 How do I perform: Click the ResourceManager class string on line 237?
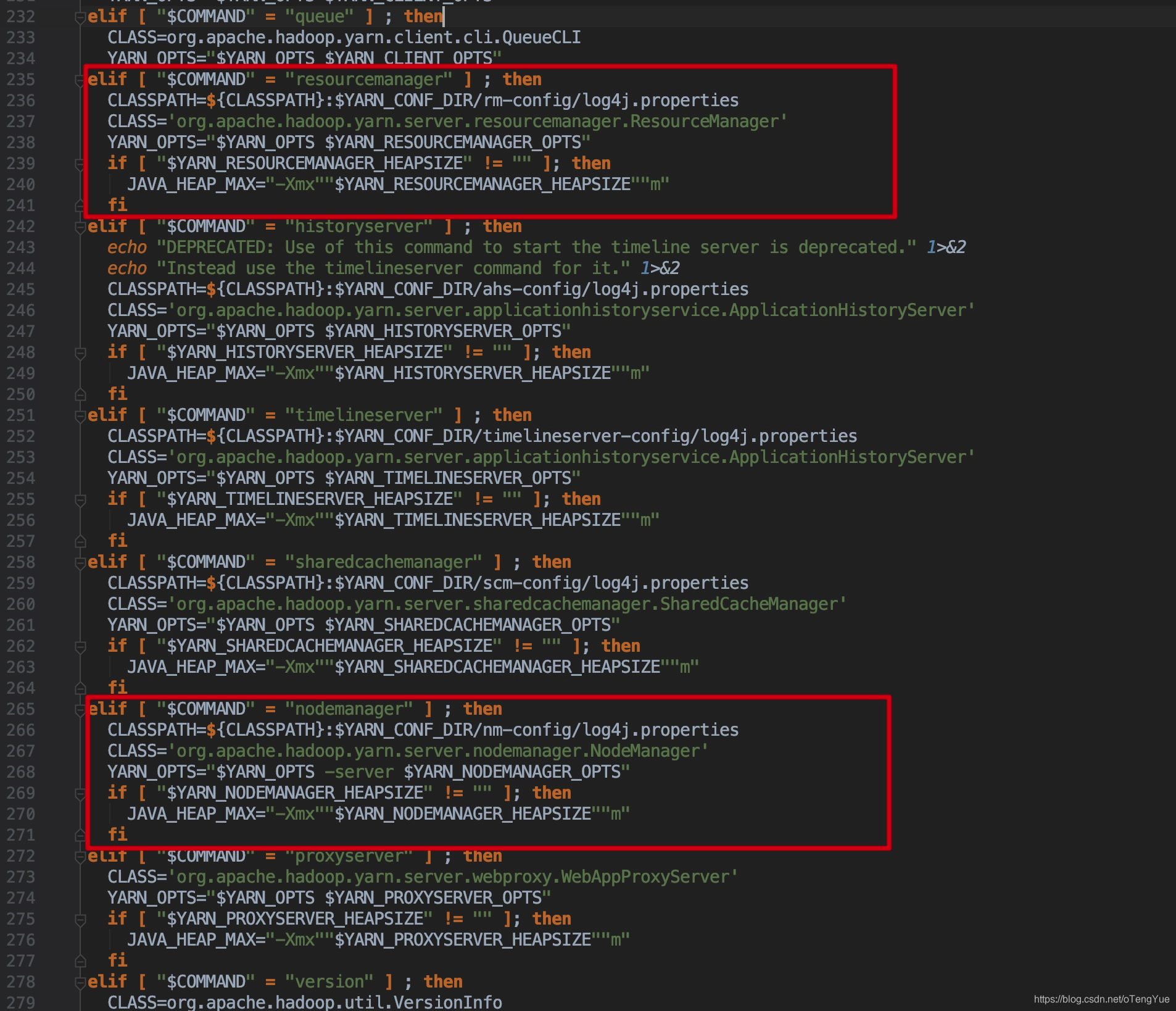(478, 122)
